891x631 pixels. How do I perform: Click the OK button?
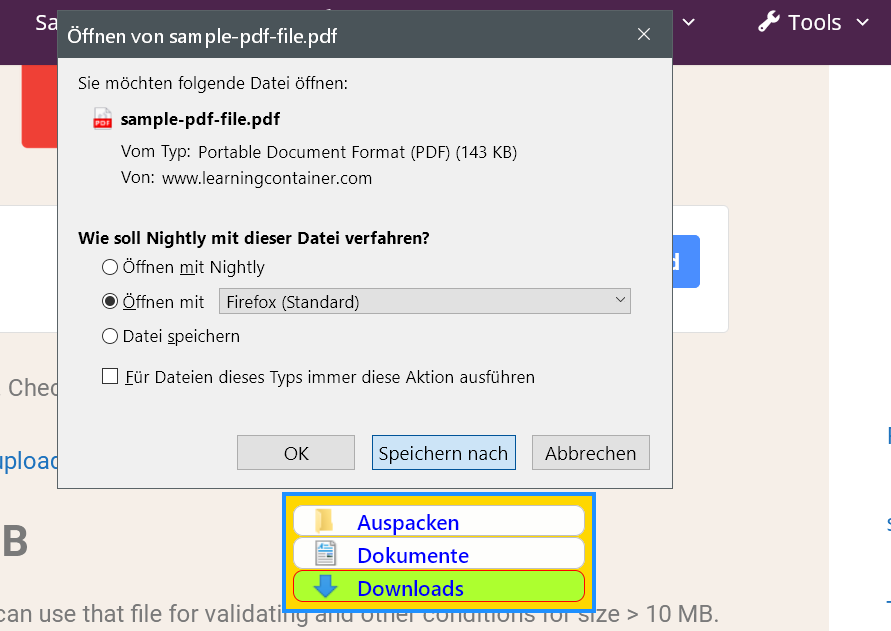tap(295, 453)
